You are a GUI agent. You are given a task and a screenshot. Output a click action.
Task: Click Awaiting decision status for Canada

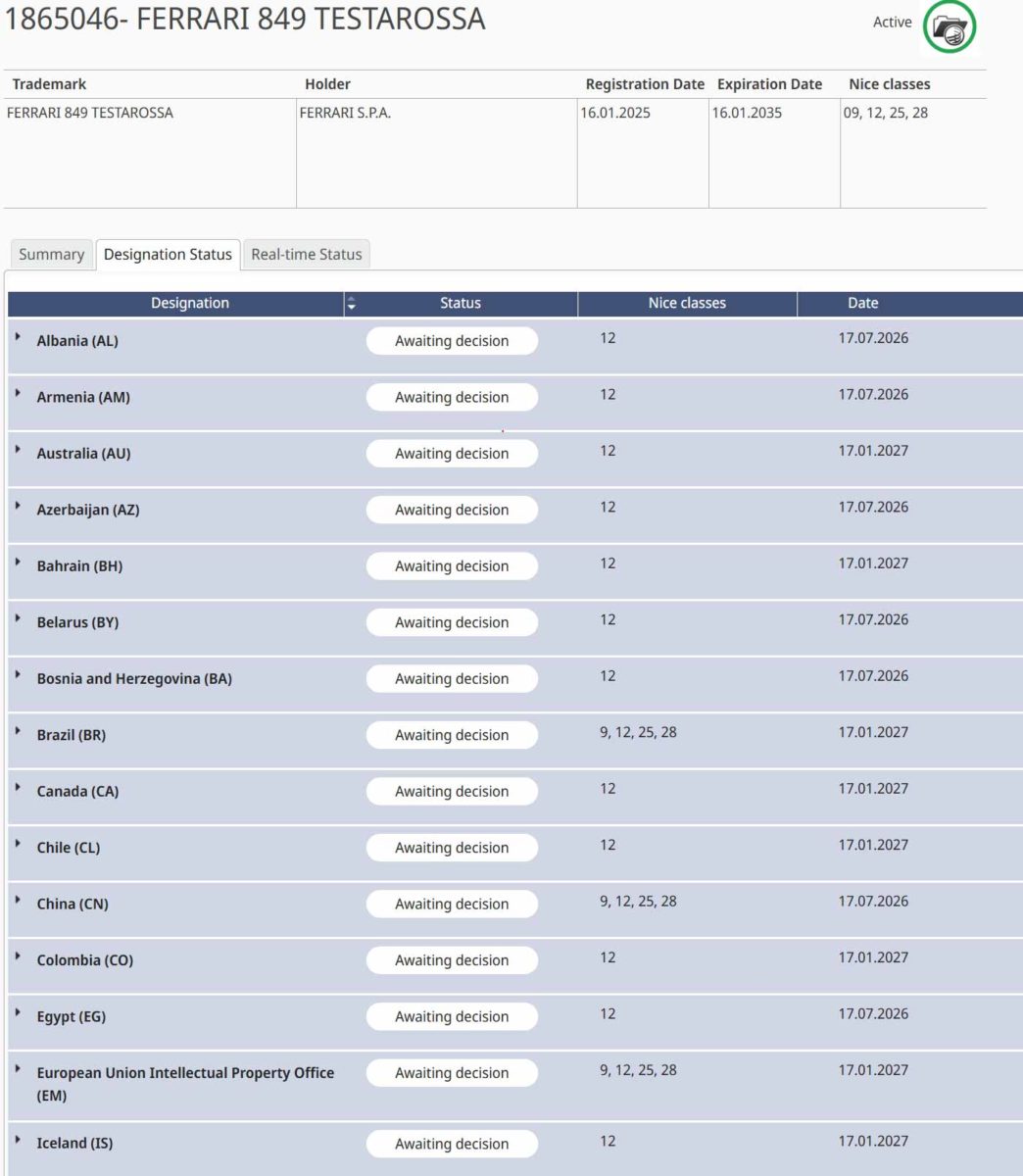pos(452,792)
